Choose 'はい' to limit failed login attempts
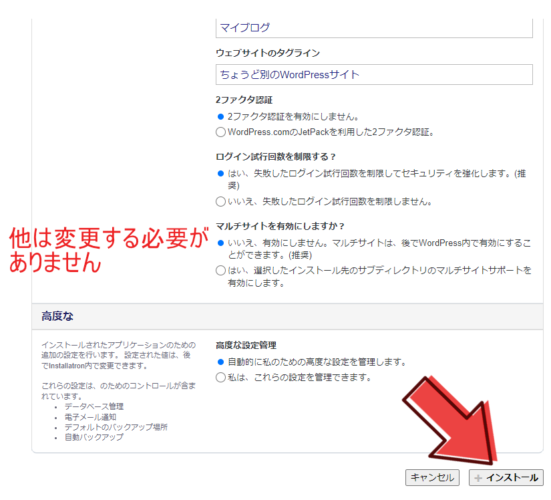The width and height of the screenshot is (551, 500). 220,173
